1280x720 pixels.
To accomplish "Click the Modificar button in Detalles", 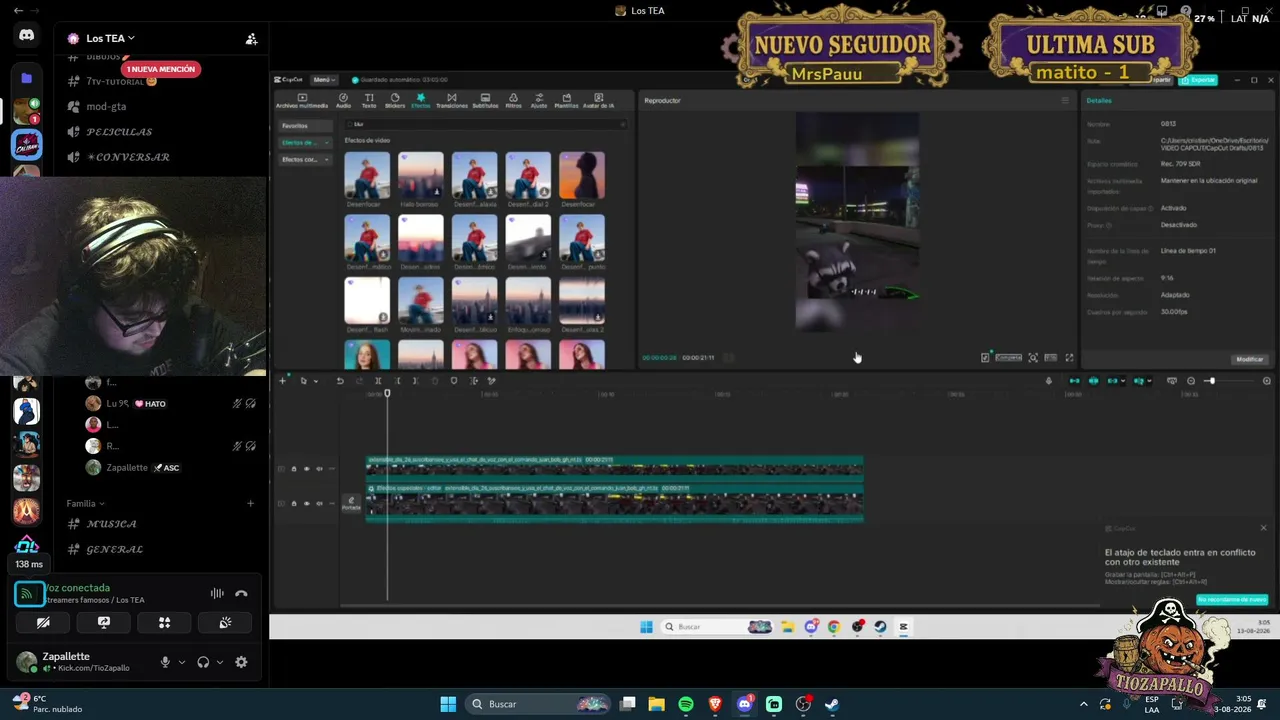I will [x=1250, y=359].
